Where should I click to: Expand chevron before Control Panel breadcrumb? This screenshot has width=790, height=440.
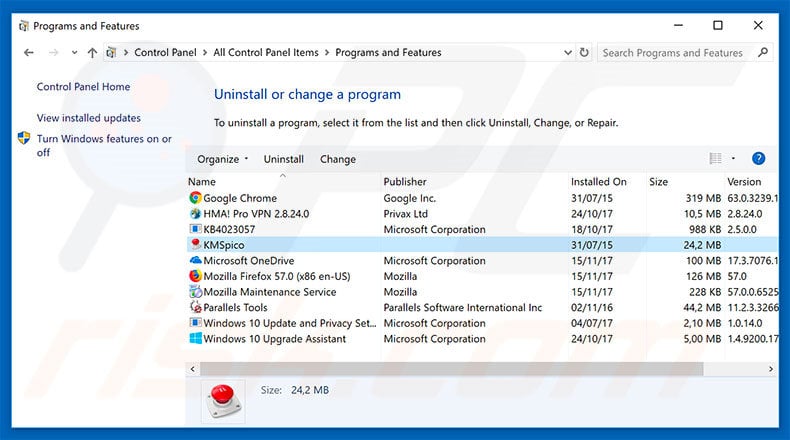pyautogui.click(x=126, y=52)
